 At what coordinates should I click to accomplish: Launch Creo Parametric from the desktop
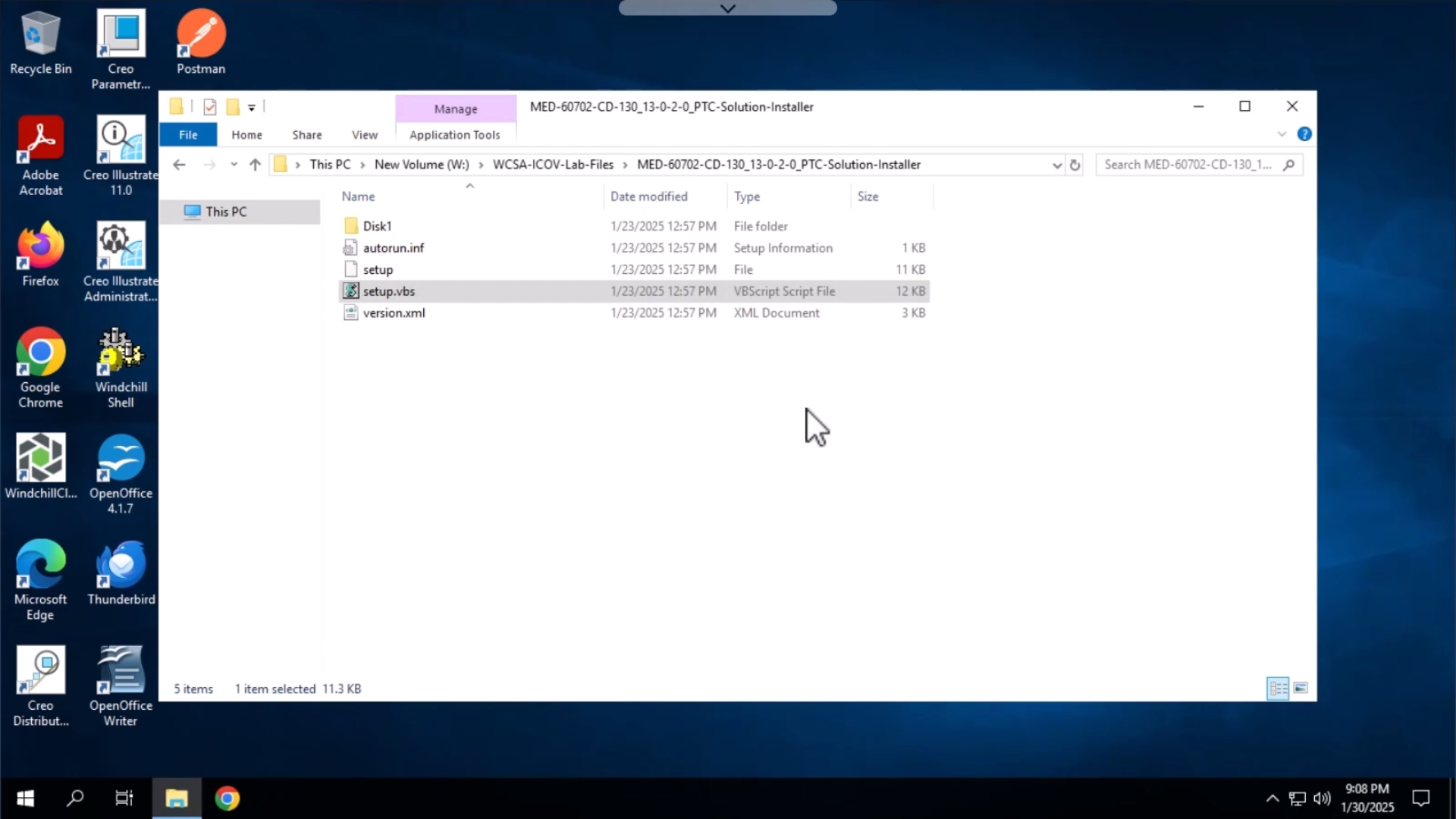click(121, 49)
